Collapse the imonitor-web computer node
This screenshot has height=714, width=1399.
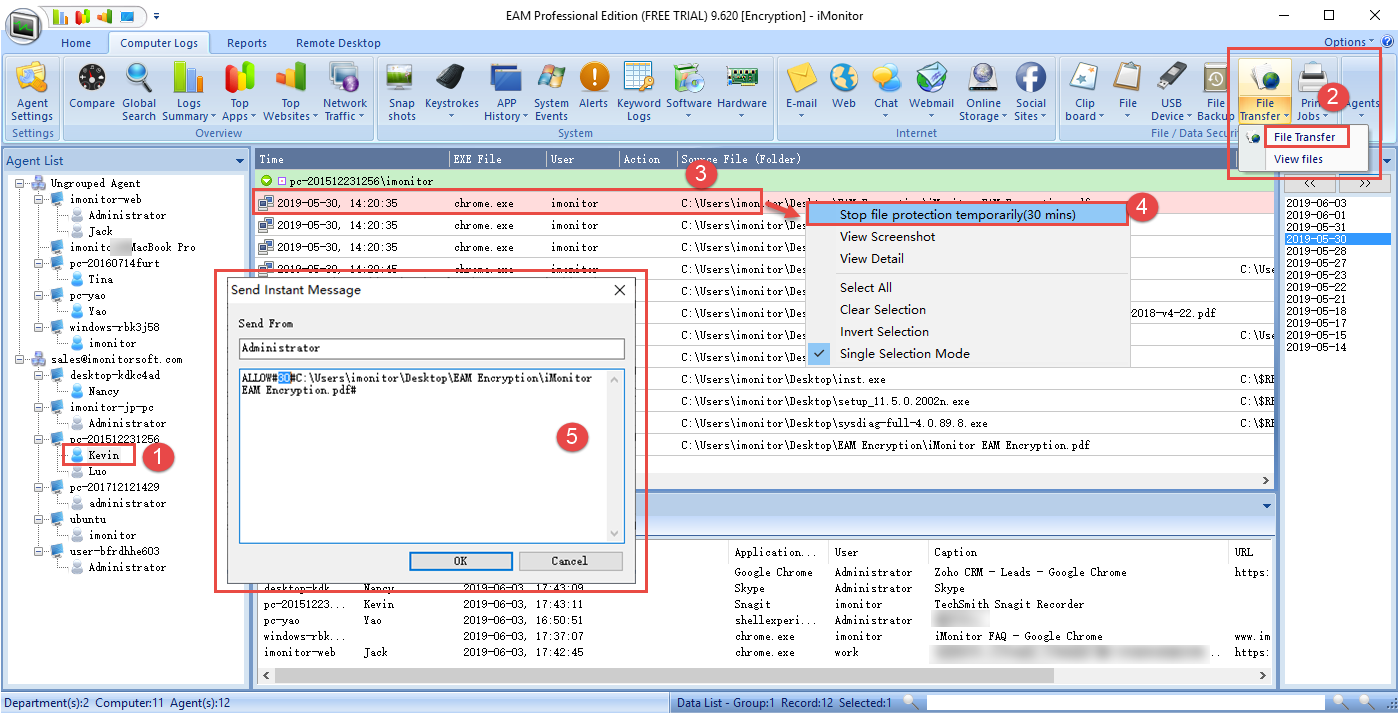coord(41,199)
